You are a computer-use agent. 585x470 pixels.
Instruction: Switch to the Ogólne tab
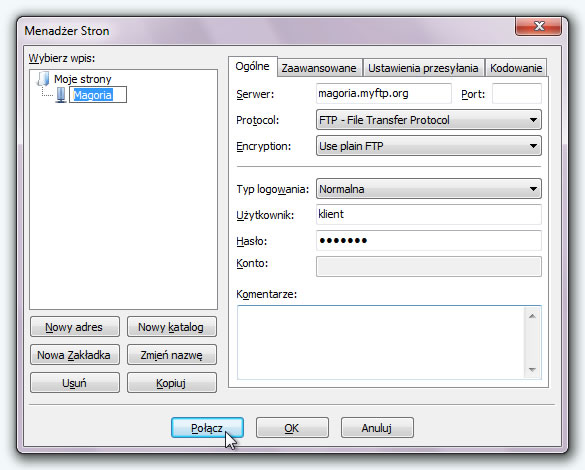click(x=252, y=66)
